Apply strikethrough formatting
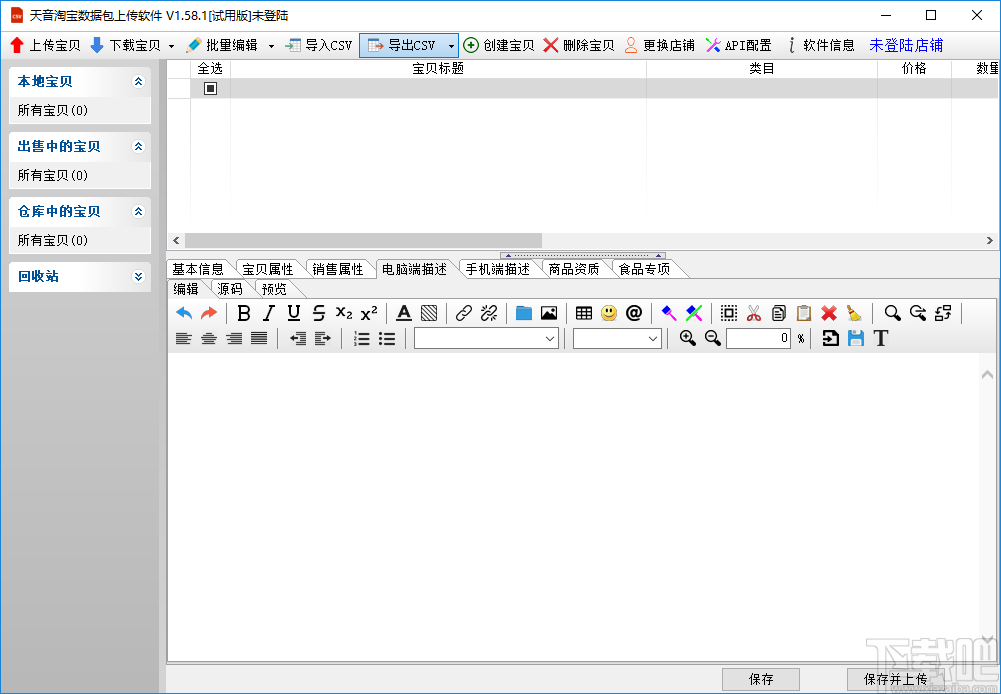Image resolution: width=1001 pixels, height=694 pixels. coord(319,313)
